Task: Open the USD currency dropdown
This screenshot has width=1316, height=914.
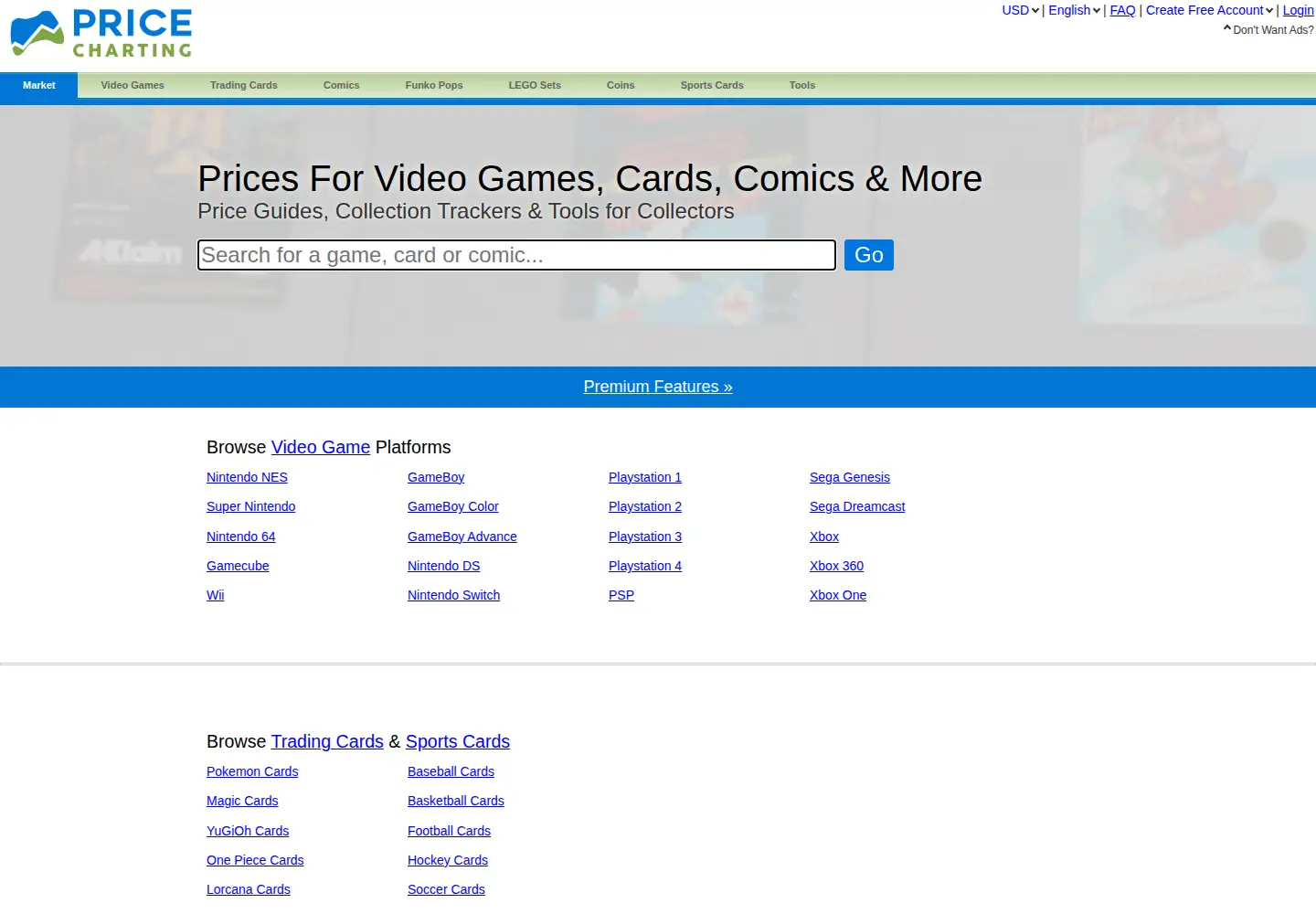Action: click(x=1021, y=10)
